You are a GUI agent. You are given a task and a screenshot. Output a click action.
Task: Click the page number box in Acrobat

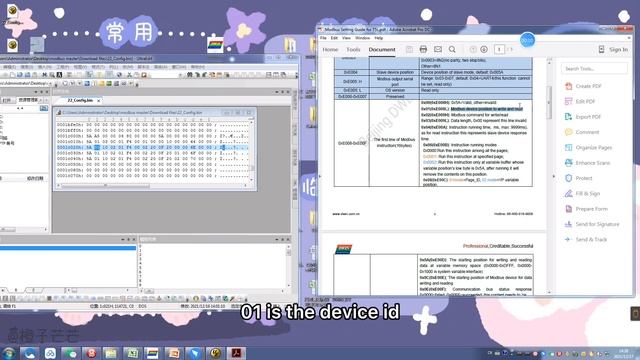point(499,49)
